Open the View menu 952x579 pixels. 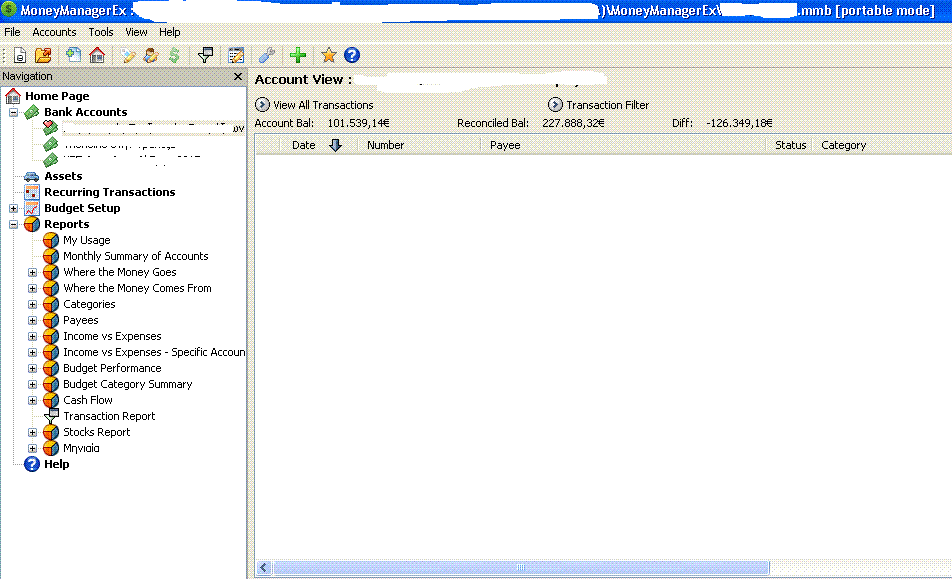(x=136, y=32)
